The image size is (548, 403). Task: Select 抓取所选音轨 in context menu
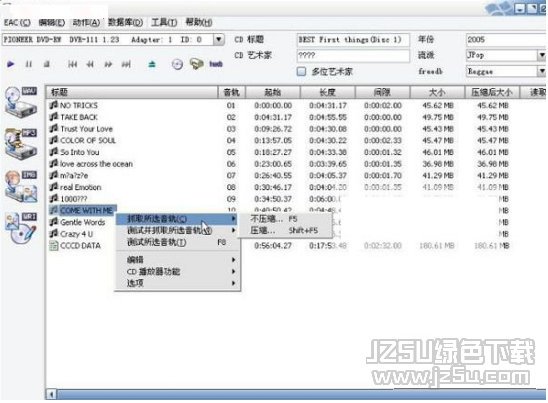177,219
